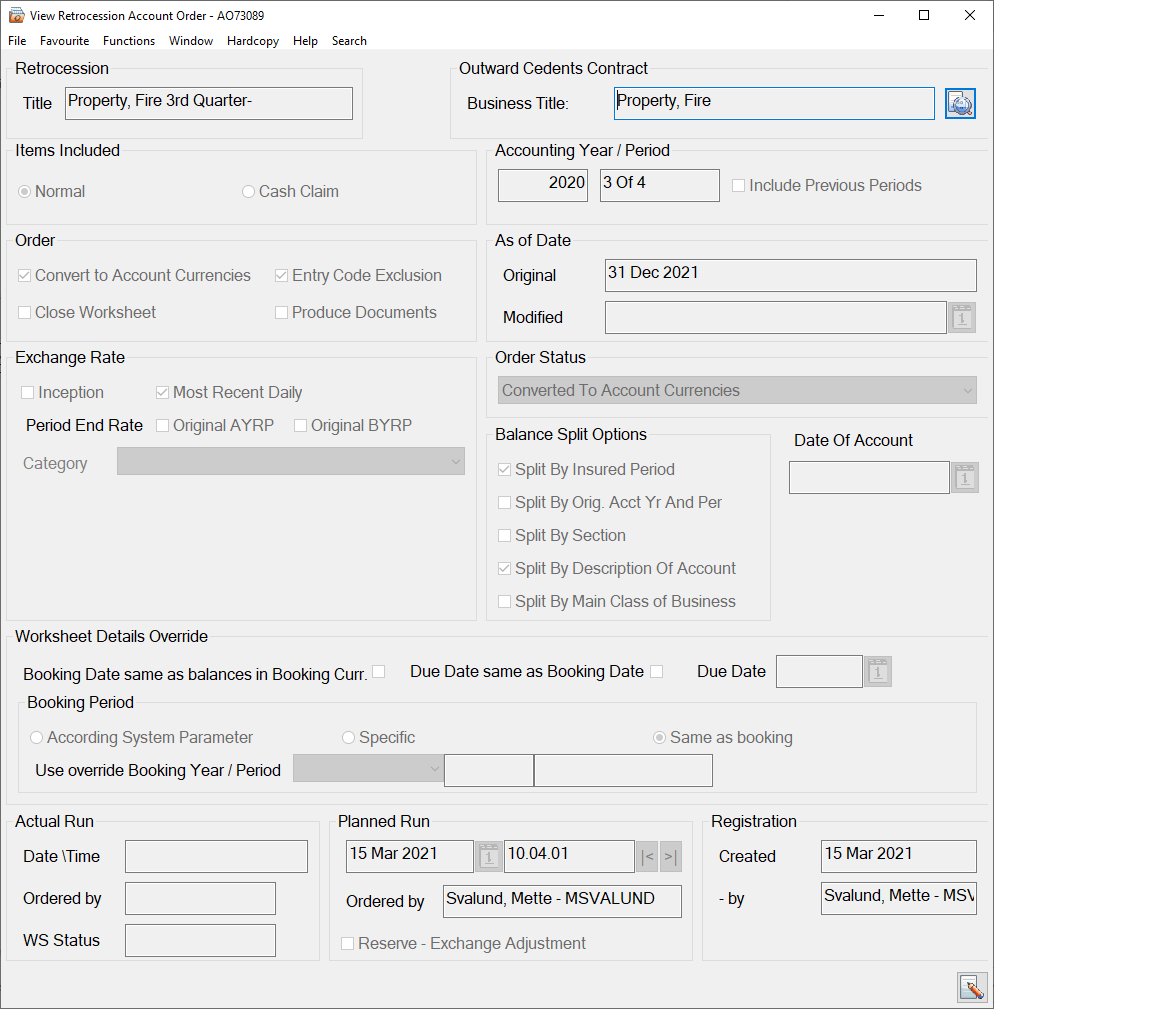
Task: Open the Modified date calendar picker
Action: click(961, 317)
